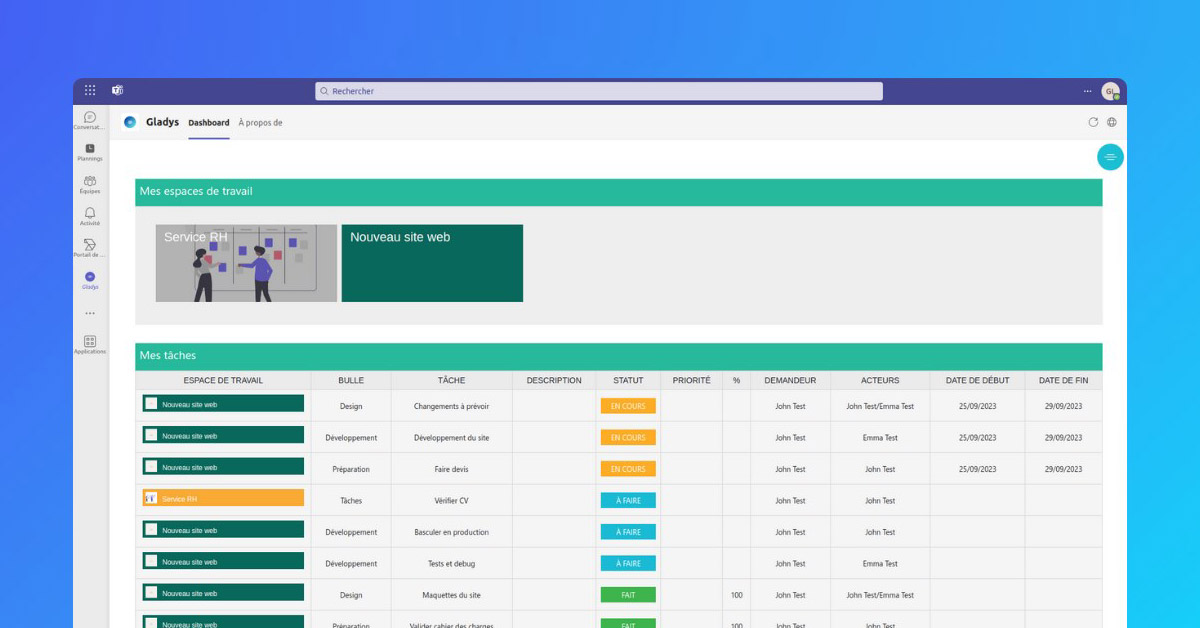Viewport: 1200px width, 628px height.
Task: Click FAIT status of Maquettes du site
Action: [628, 595]
